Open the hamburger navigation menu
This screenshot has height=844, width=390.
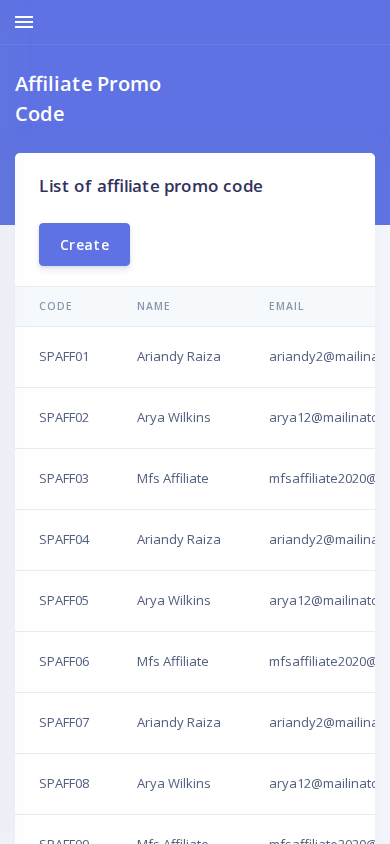tap(24, 22)
